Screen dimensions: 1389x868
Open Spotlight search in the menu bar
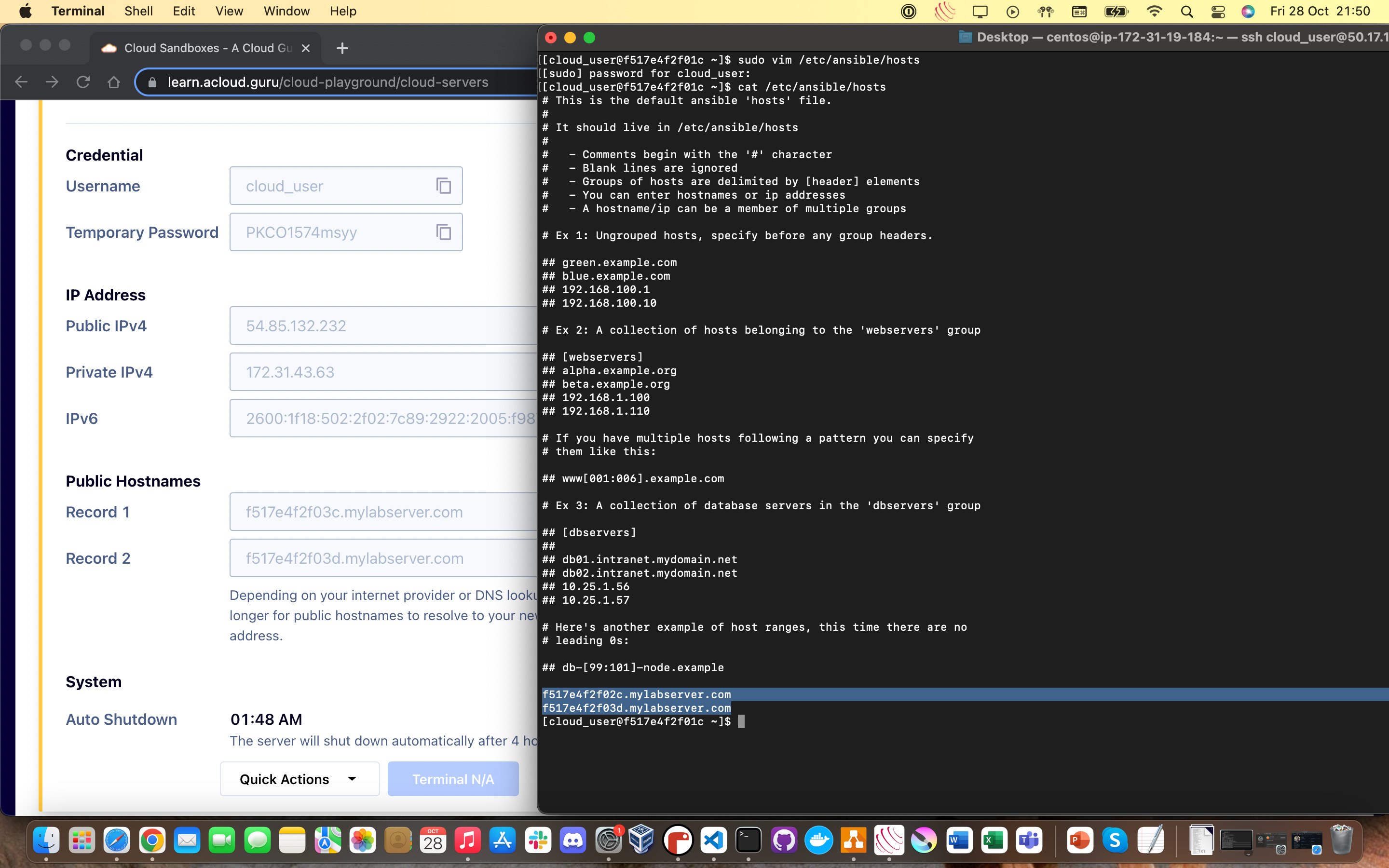point(1186,12)
